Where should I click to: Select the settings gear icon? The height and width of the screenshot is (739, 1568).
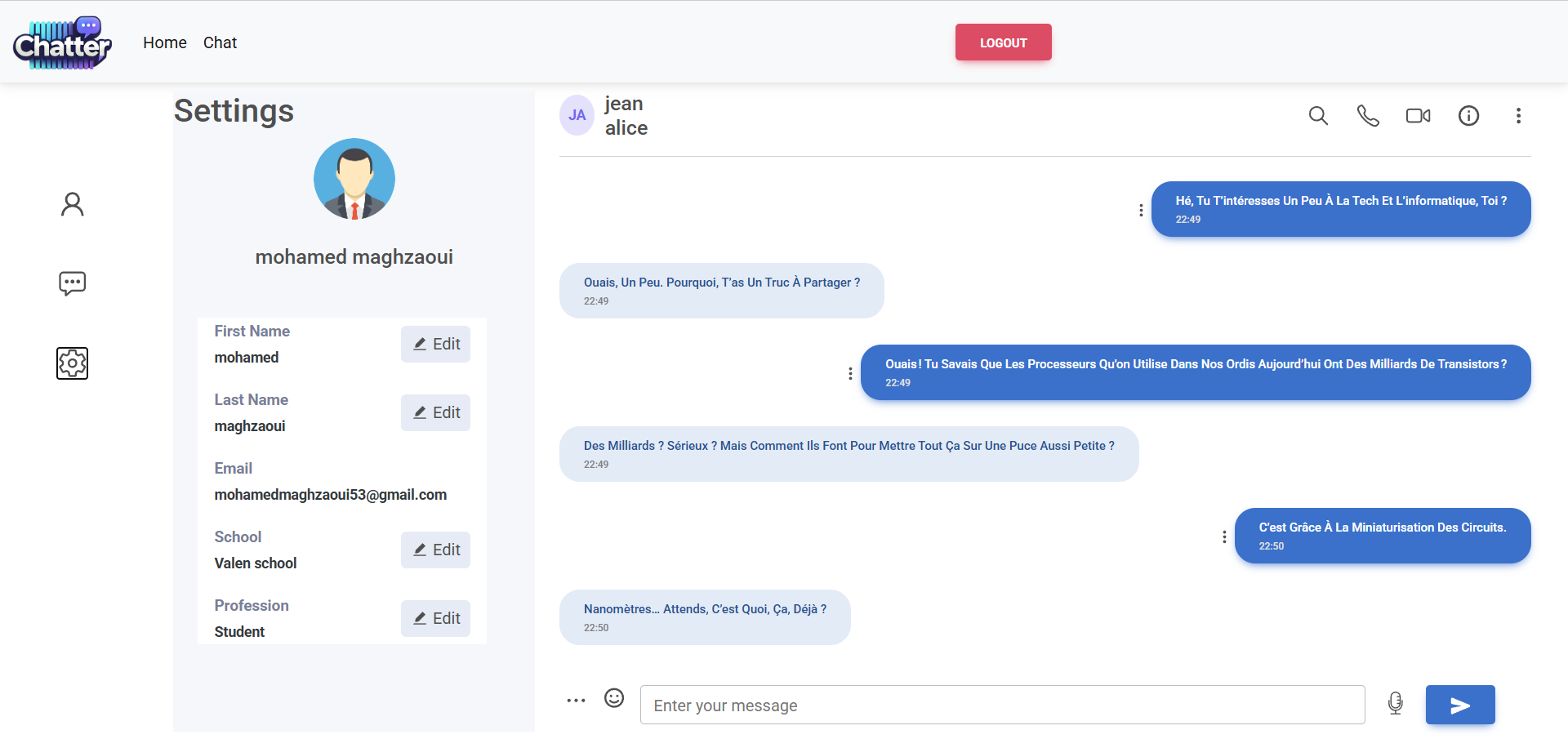tap(72, 363)
